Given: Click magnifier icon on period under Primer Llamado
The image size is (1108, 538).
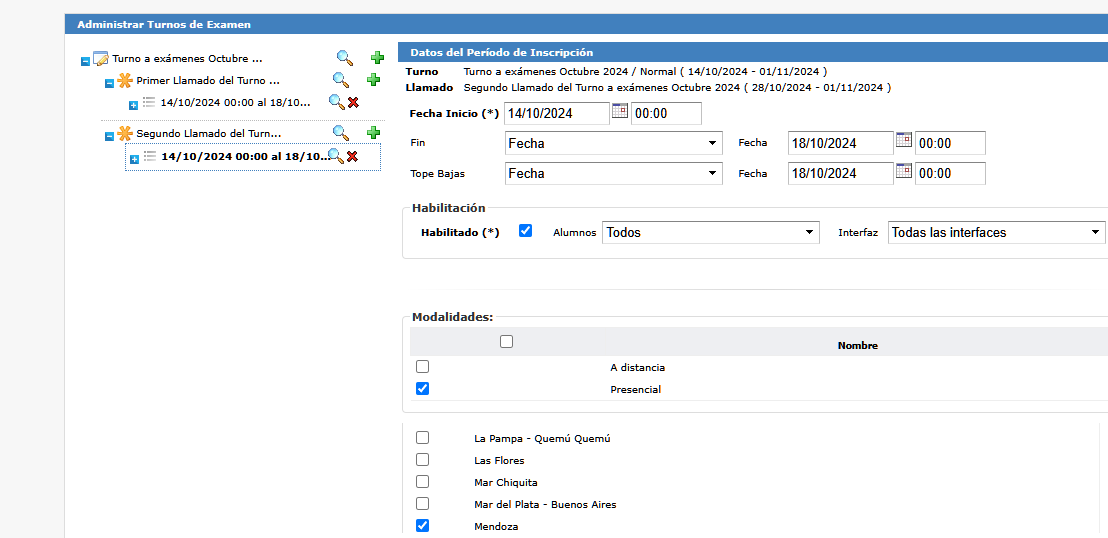Looking at the screenshot, I should (x=337, y=103).
